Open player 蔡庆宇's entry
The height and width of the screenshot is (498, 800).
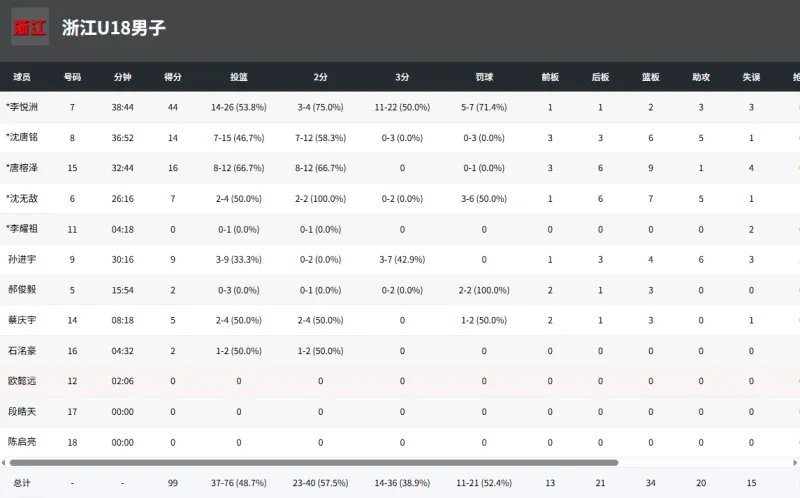(x=22, y=321)
